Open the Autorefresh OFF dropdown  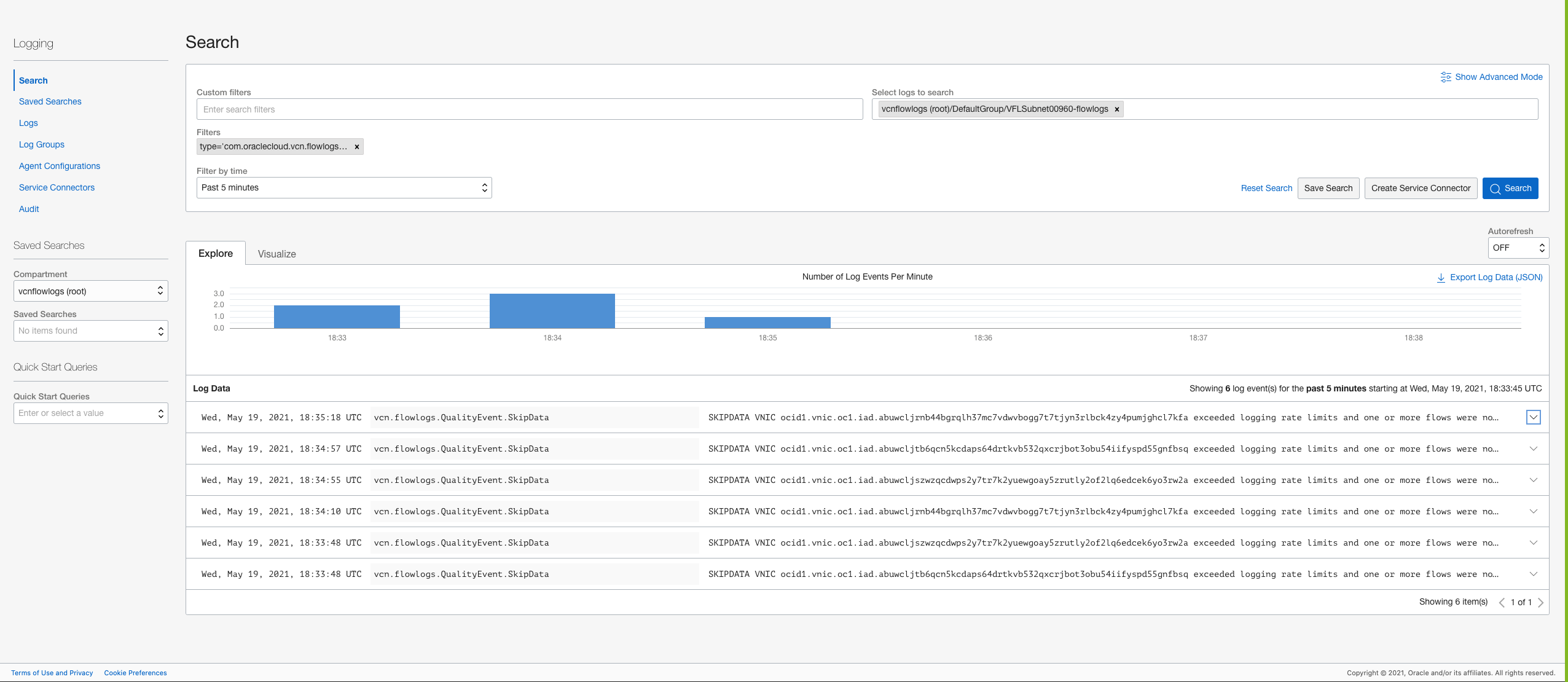click(x=1518, y=248)
